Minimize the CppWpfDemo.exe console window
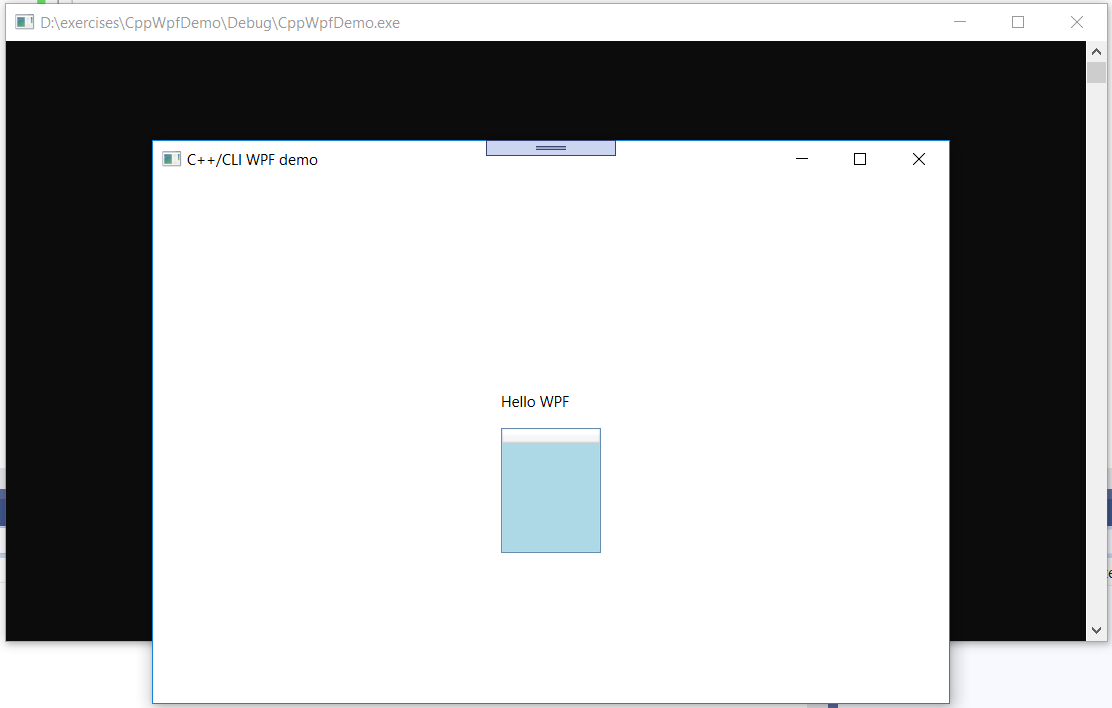 [x=960, y=22]
